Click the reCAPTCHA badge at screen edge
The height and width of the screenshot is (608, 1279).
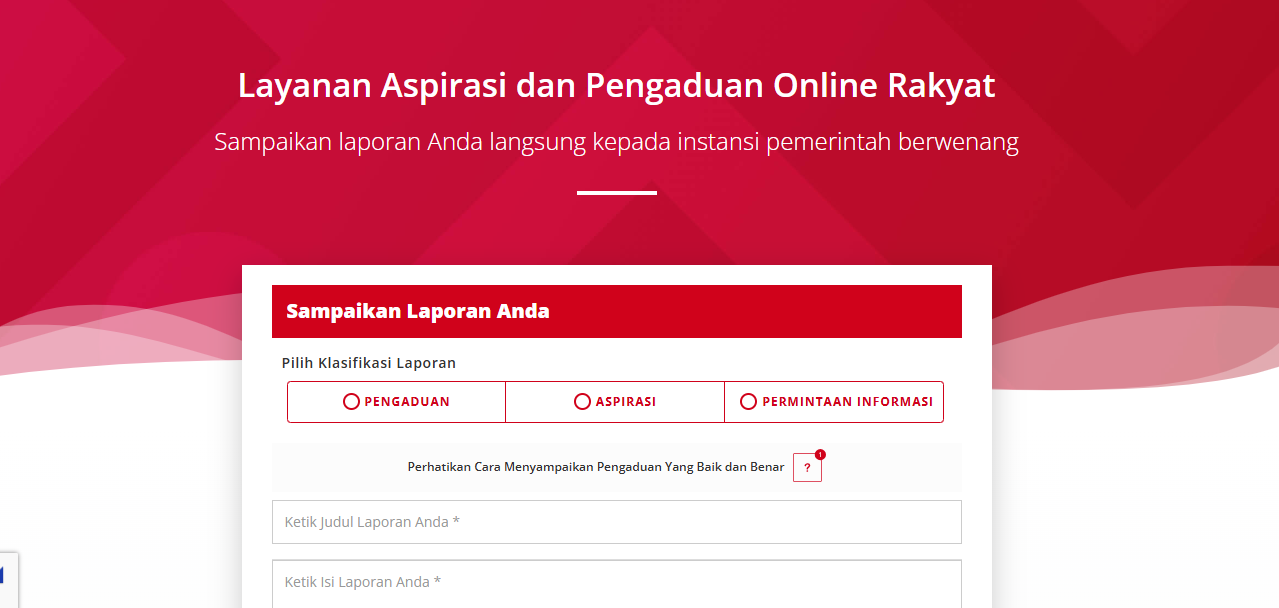pyautogui.click(x=9, y=579)
